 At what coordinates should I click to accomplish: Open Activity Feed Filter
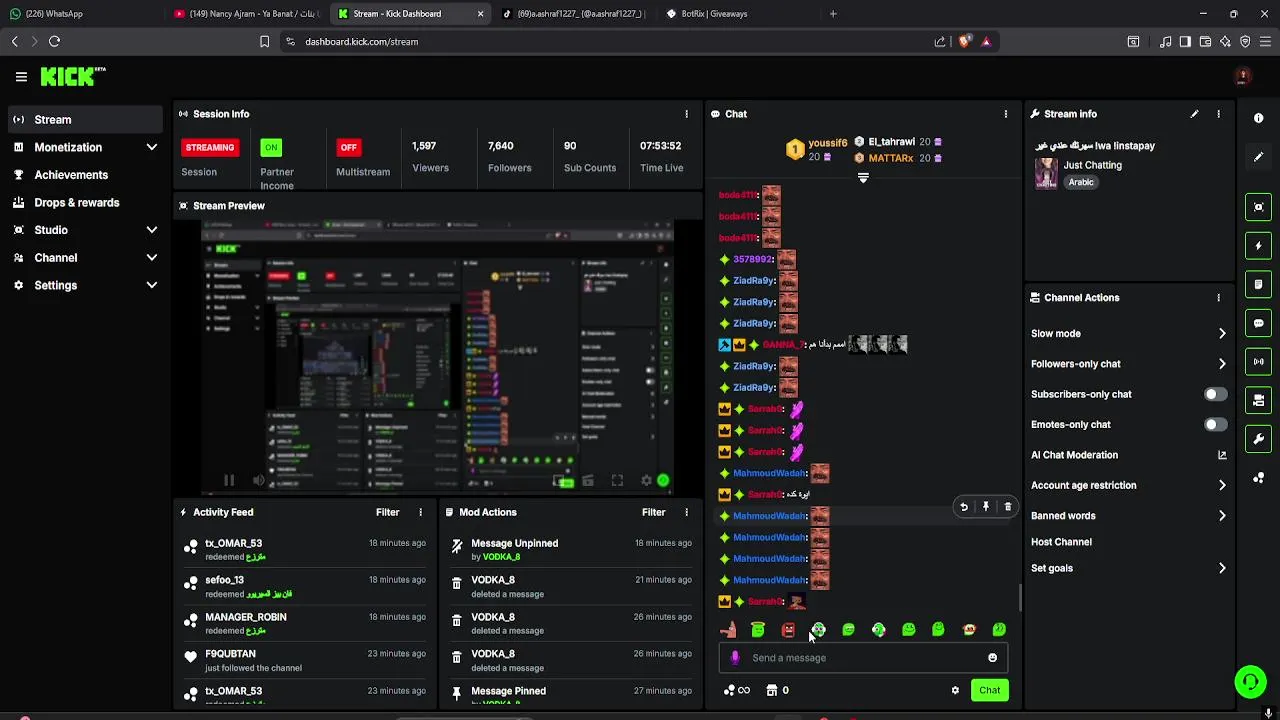(x=387, y=512)
